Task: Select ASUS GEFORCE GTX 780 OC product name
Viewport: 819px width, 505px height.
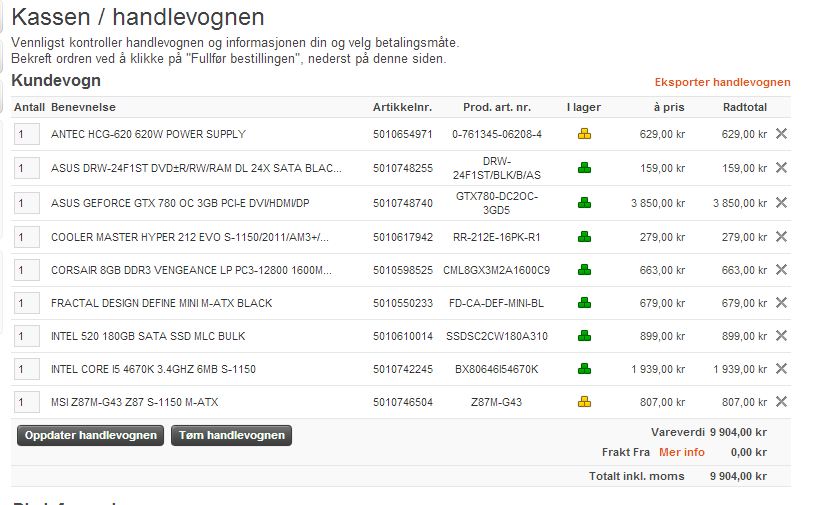Action: (180, 203)
